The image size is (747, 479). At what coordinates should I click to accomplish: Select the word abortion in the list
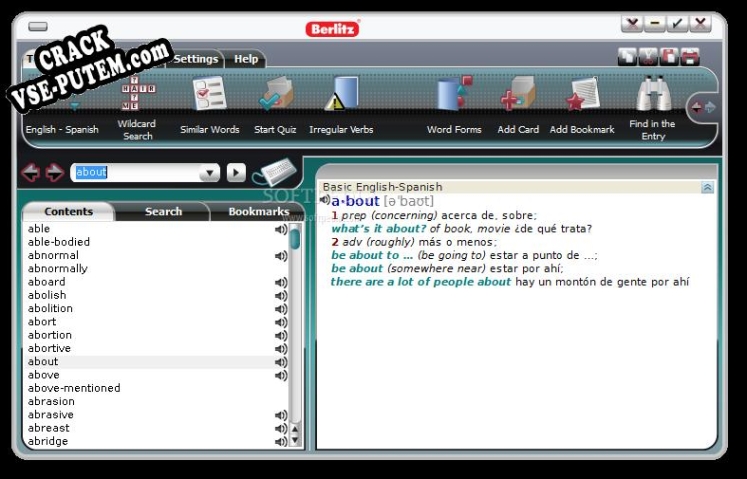tap(50, 336)
